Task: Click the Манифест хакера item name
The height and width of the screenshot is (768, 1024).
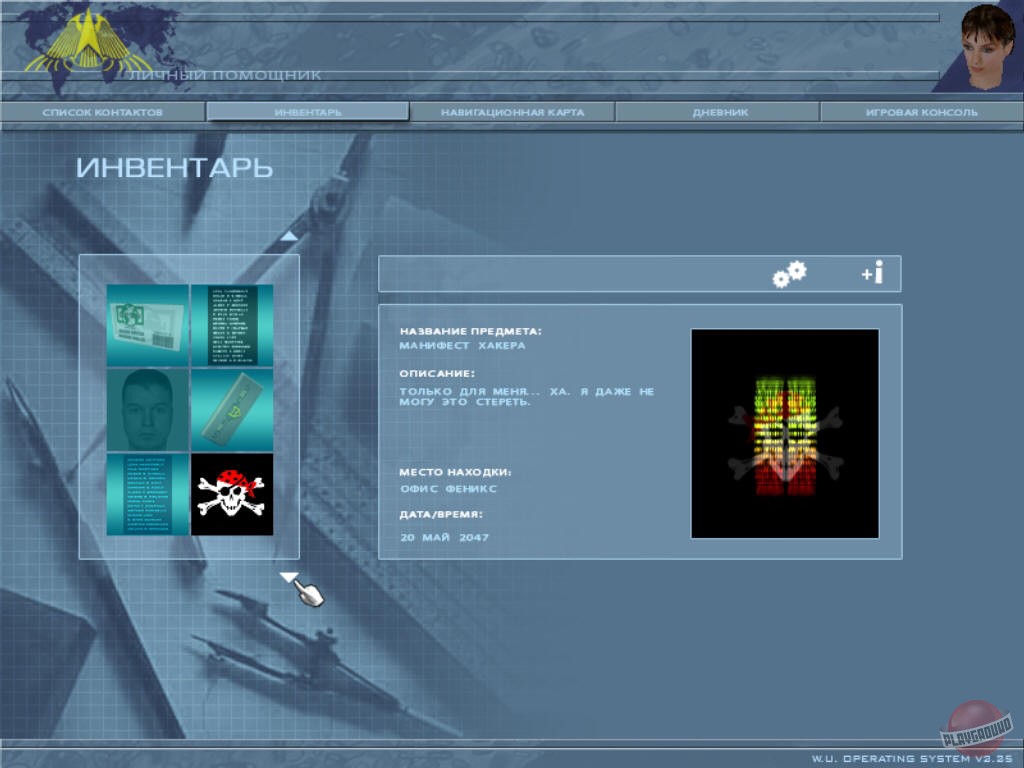Action: [x=462, y=346]
